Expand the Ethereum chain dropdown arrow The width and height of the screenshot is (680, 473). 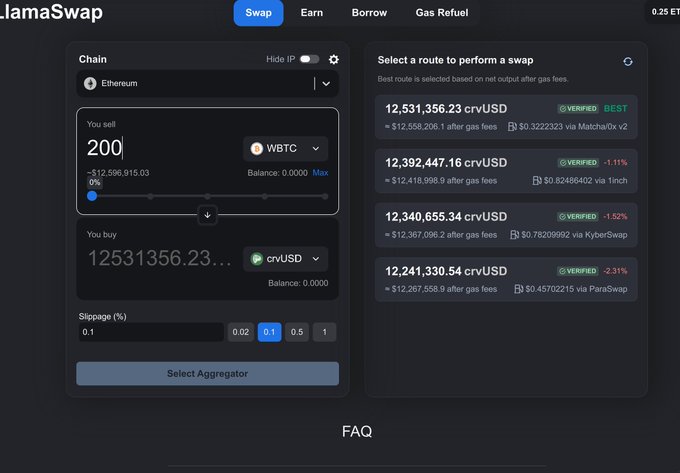point(326,84)
